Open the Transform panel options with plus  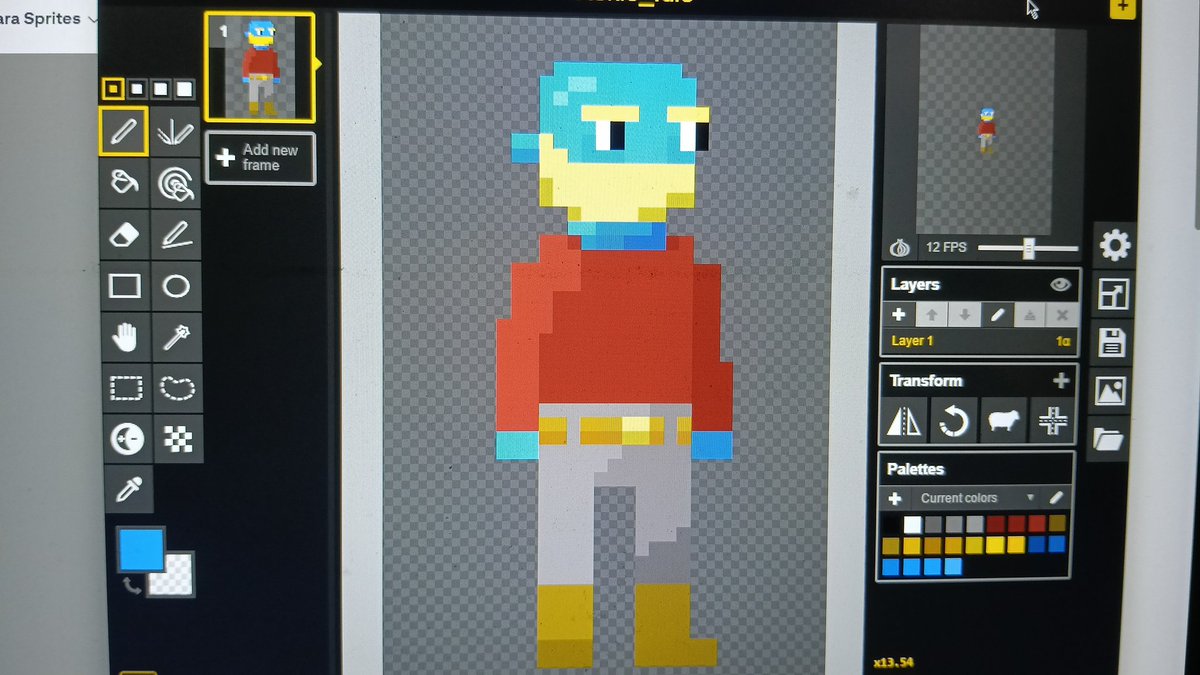[x=1062, y=380]
